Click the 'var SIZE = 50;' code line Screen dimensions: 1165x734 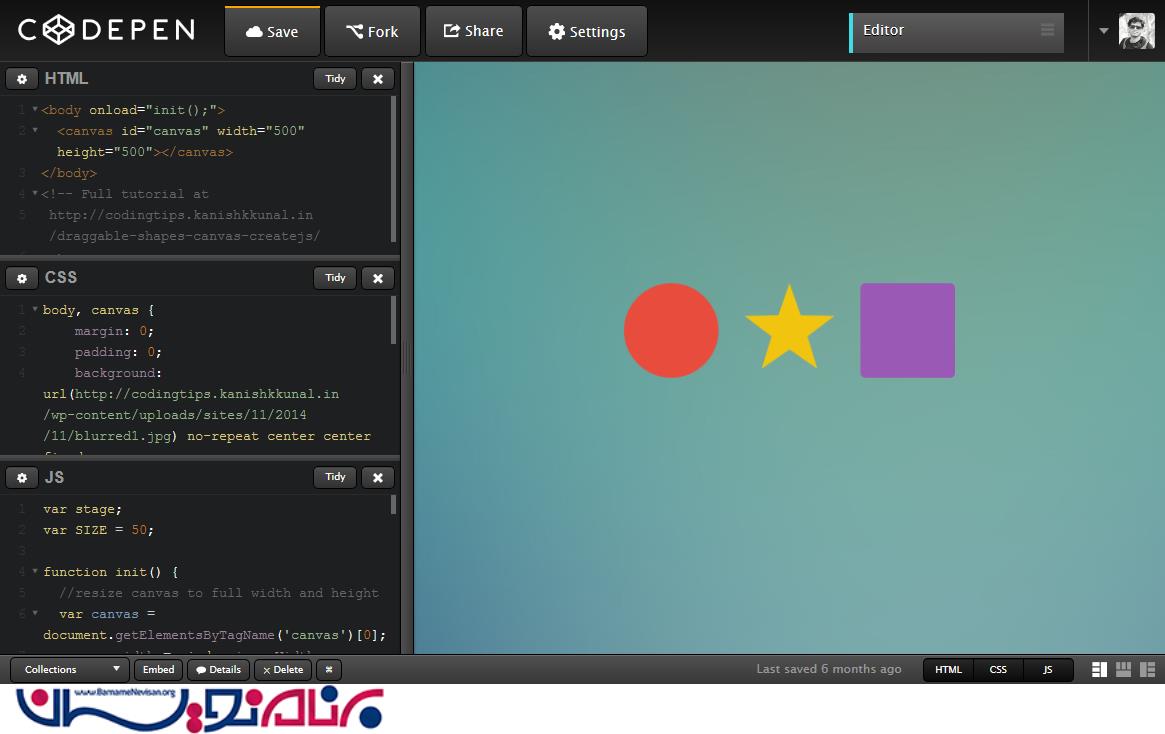(98, 530)
